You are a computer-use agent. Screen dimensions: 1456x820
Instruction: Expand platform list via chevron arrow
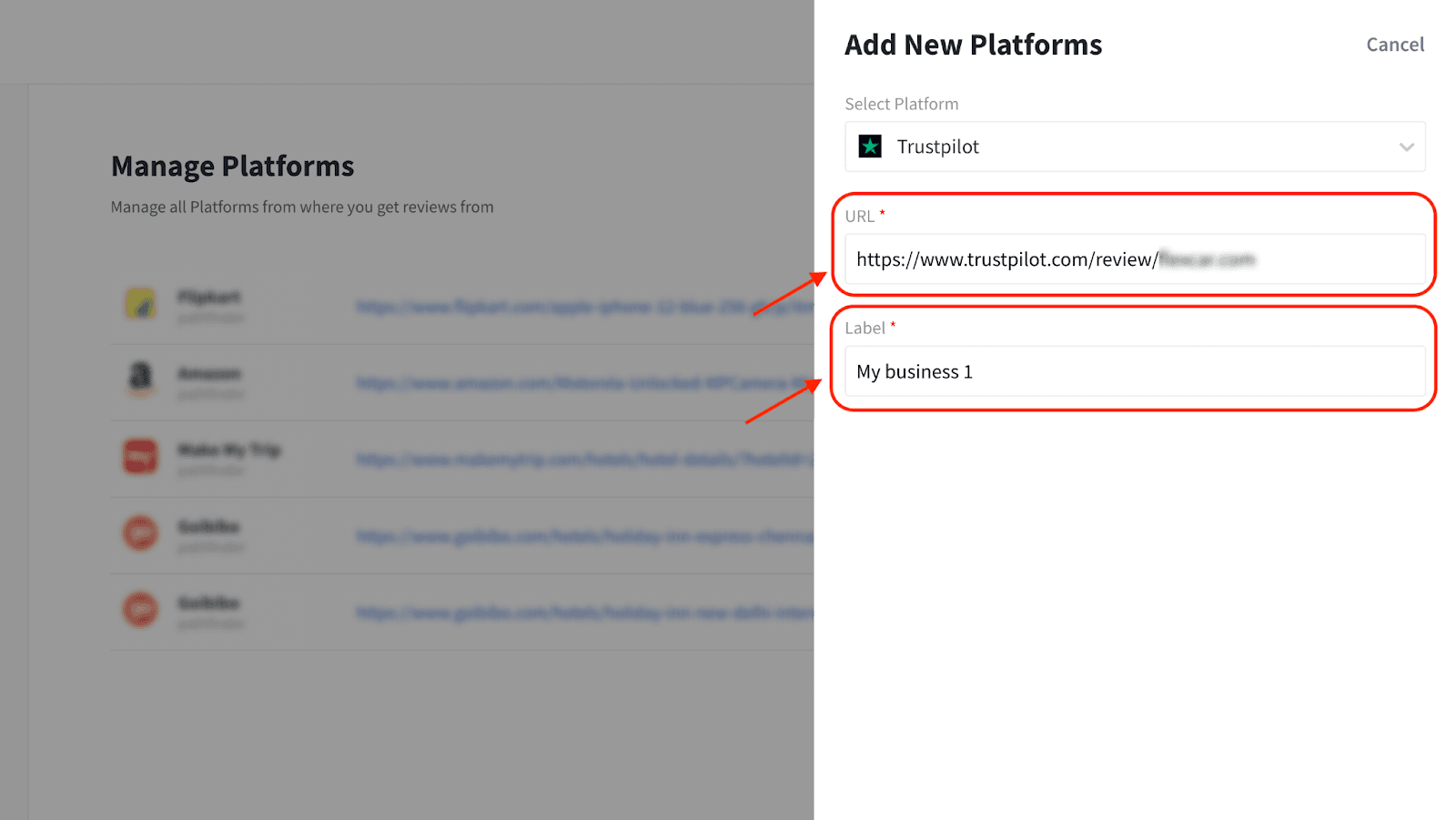click(x=1406, y=147)
